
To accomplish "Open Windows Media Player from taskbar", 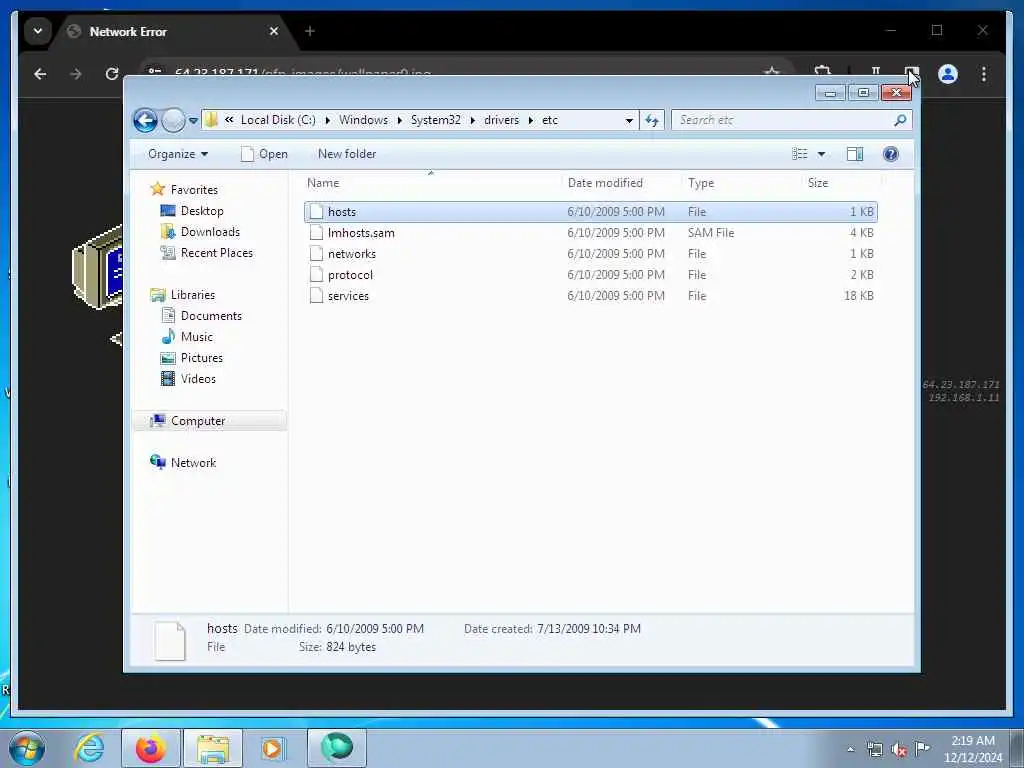I will [x=274, y=748].
